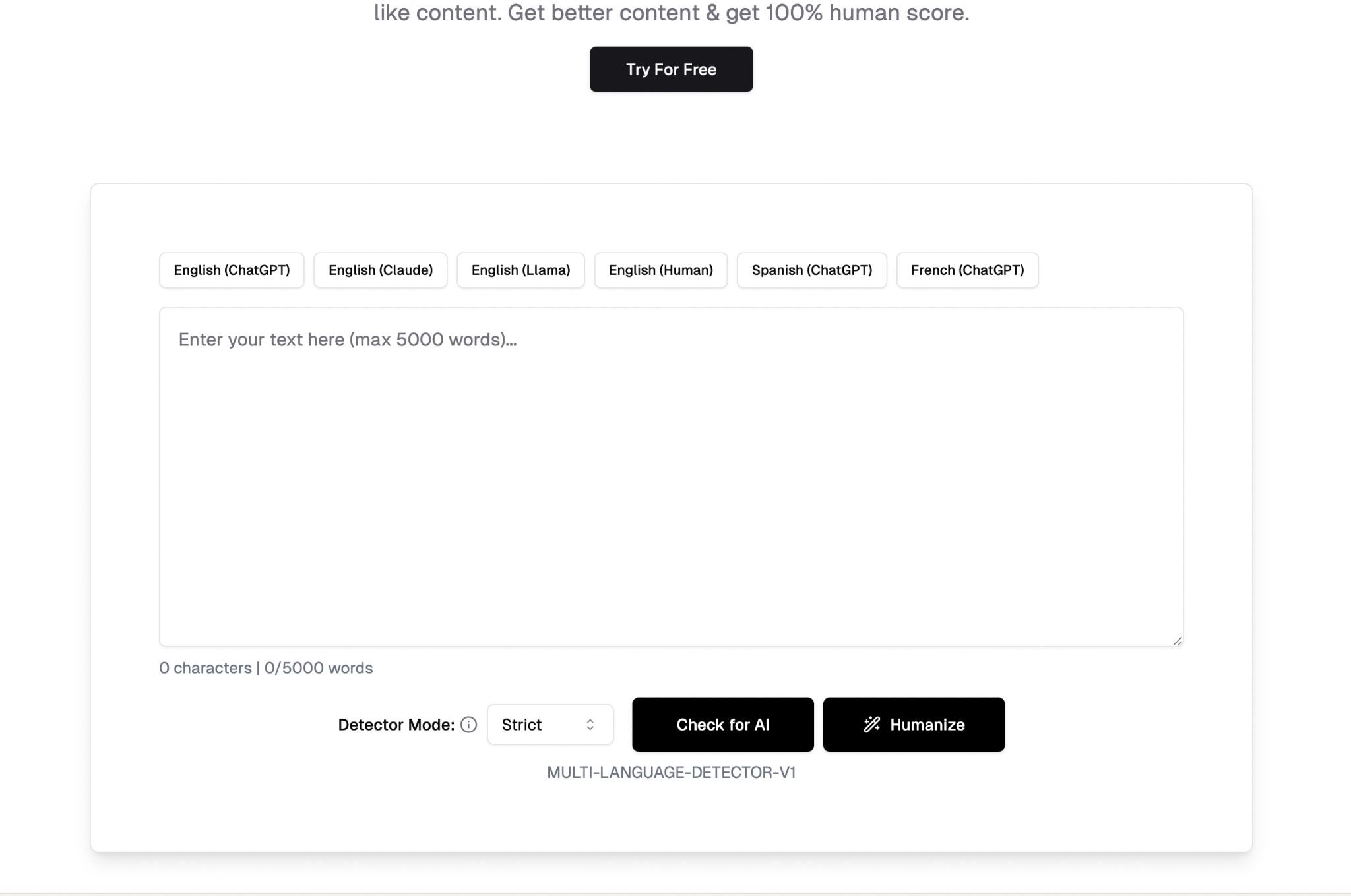Load the Spanish (ChatGPT) sample
This screenshot has height=896, width=1351.
[811, 270]
